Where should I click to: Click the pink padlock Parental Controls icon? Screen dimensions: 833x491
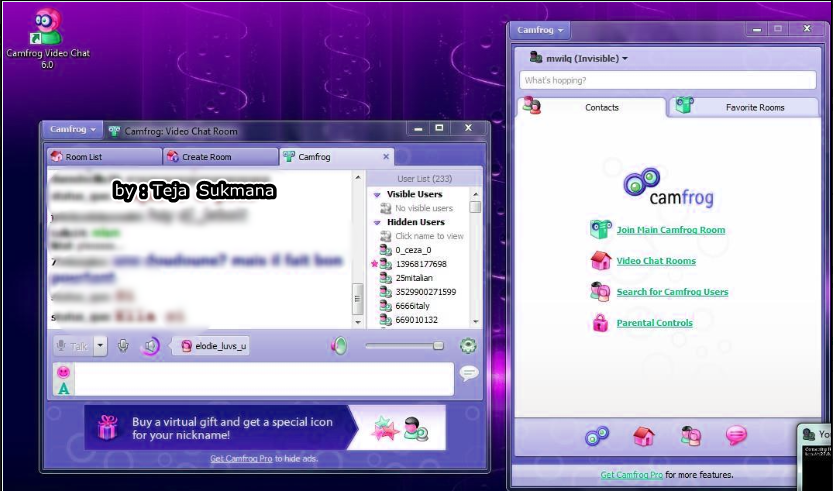600,322
